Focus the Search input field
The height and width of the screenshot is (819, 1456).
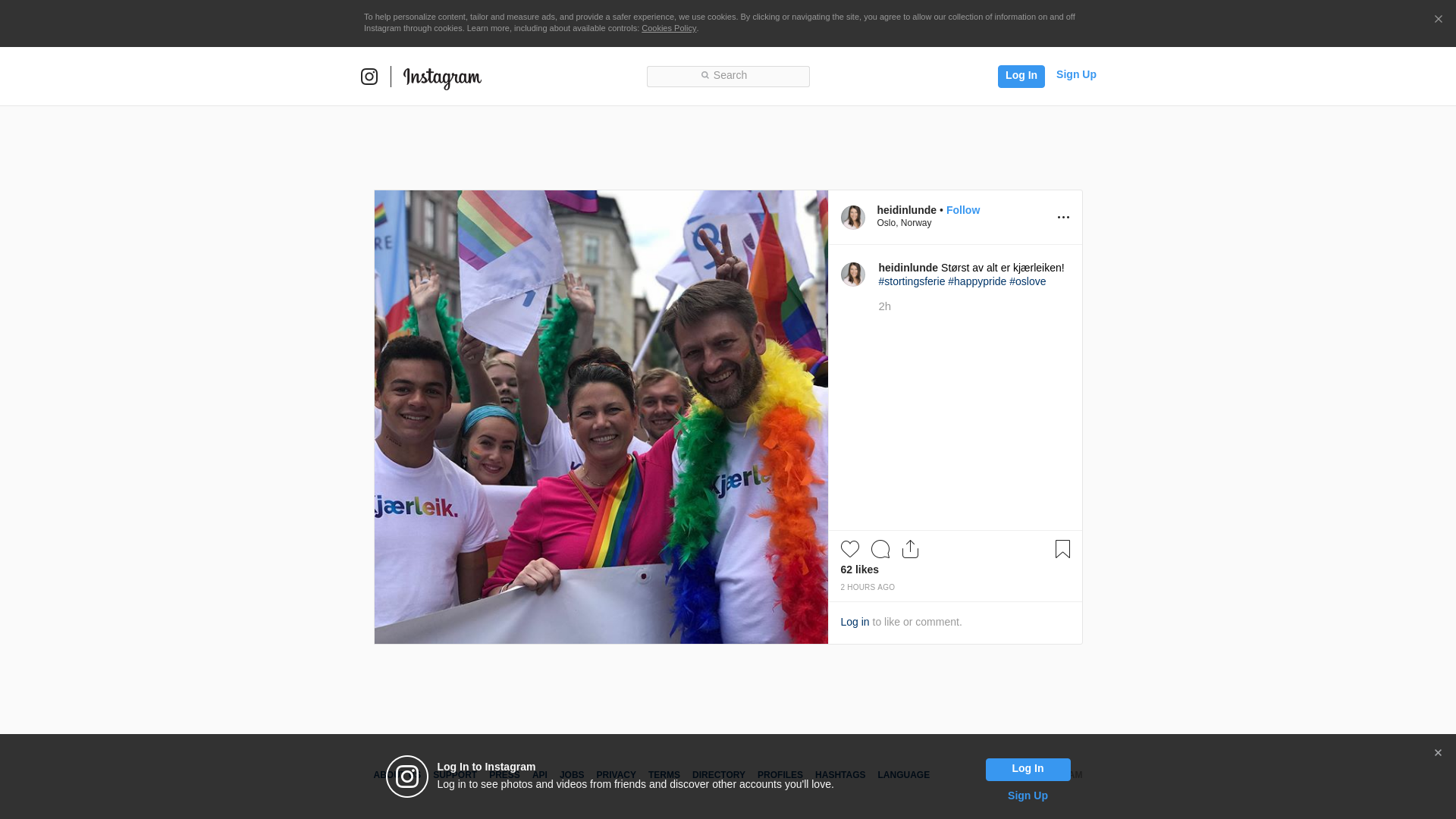point(728,76)
